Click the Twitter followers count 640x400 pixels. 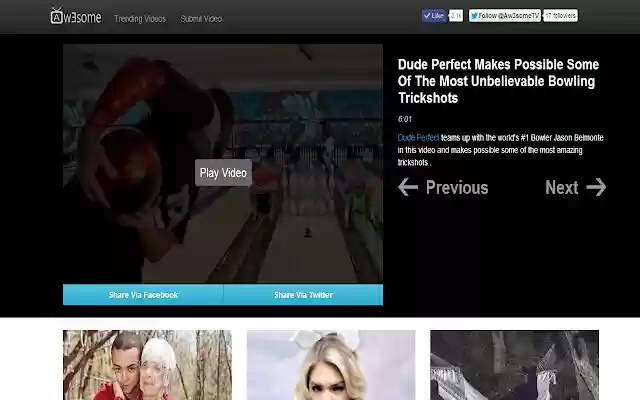click(560, 16)
